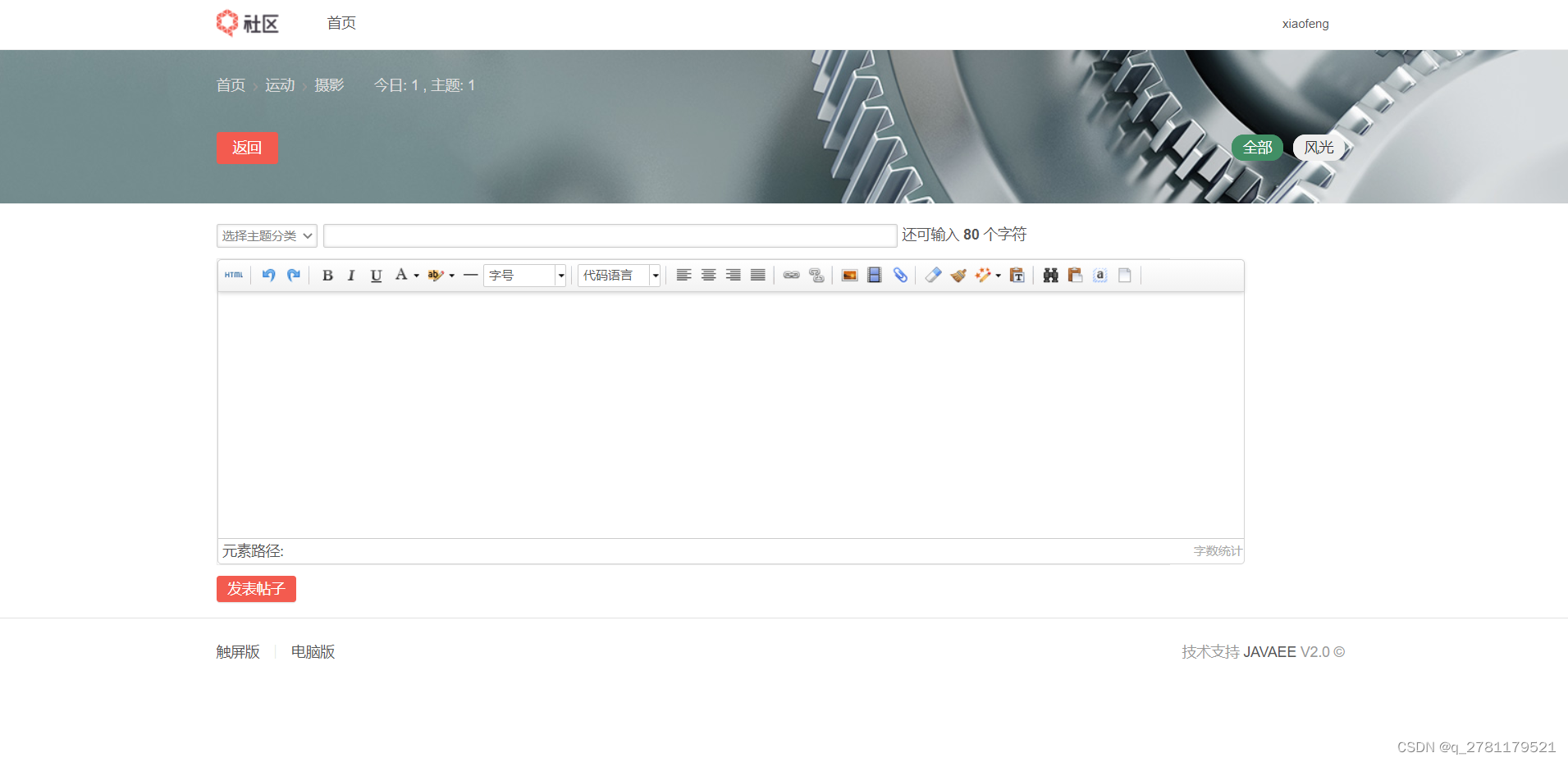Justify text alignment
This screenshot has width=1568, height=762.
(758, 276)
